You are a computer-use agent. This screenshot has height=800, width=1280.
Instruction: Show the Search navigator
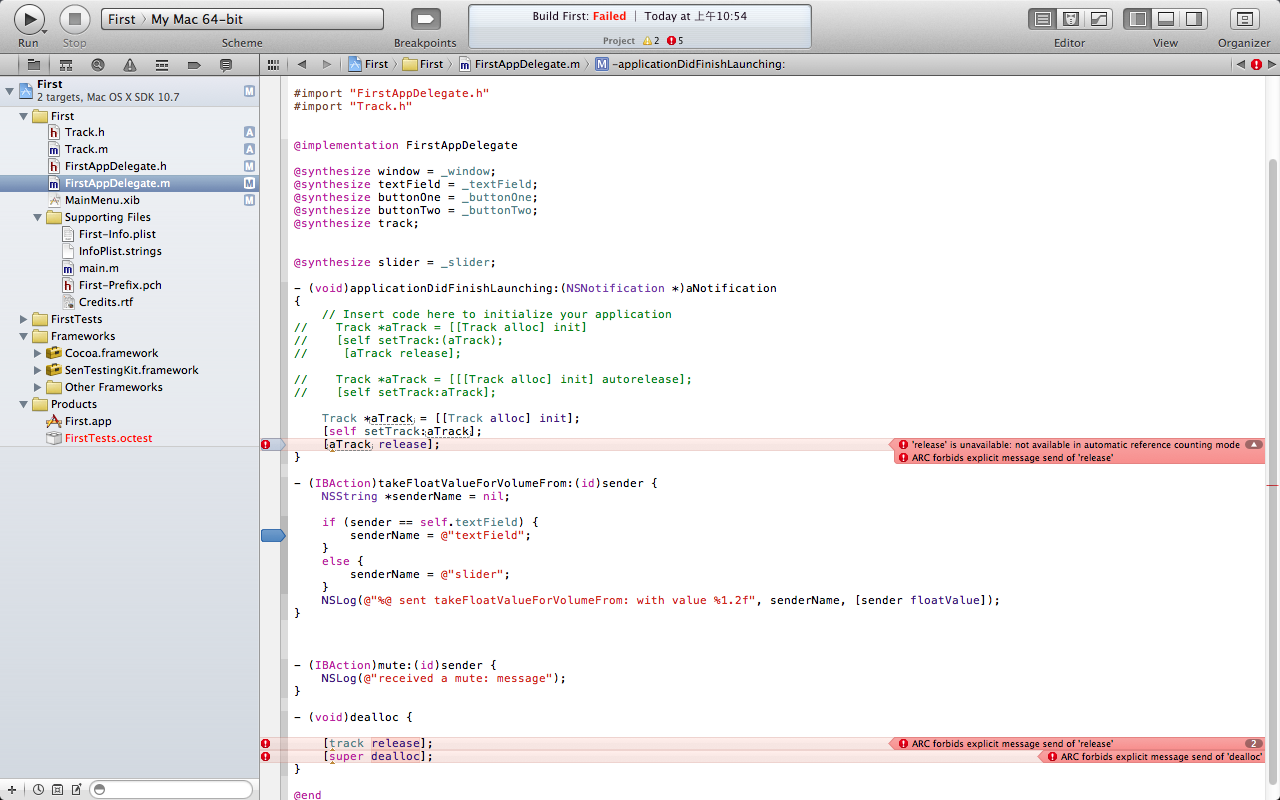(x=97, y=64)
